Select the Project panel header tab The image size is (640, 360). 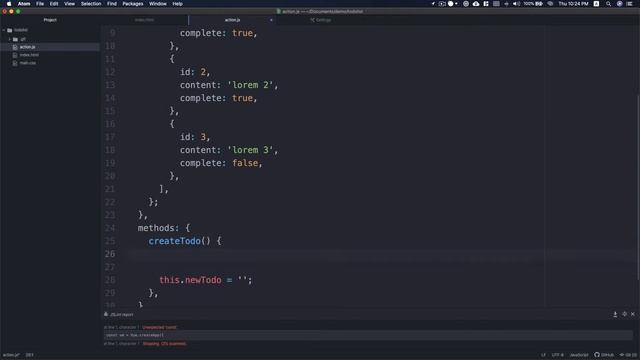(50, 20)
